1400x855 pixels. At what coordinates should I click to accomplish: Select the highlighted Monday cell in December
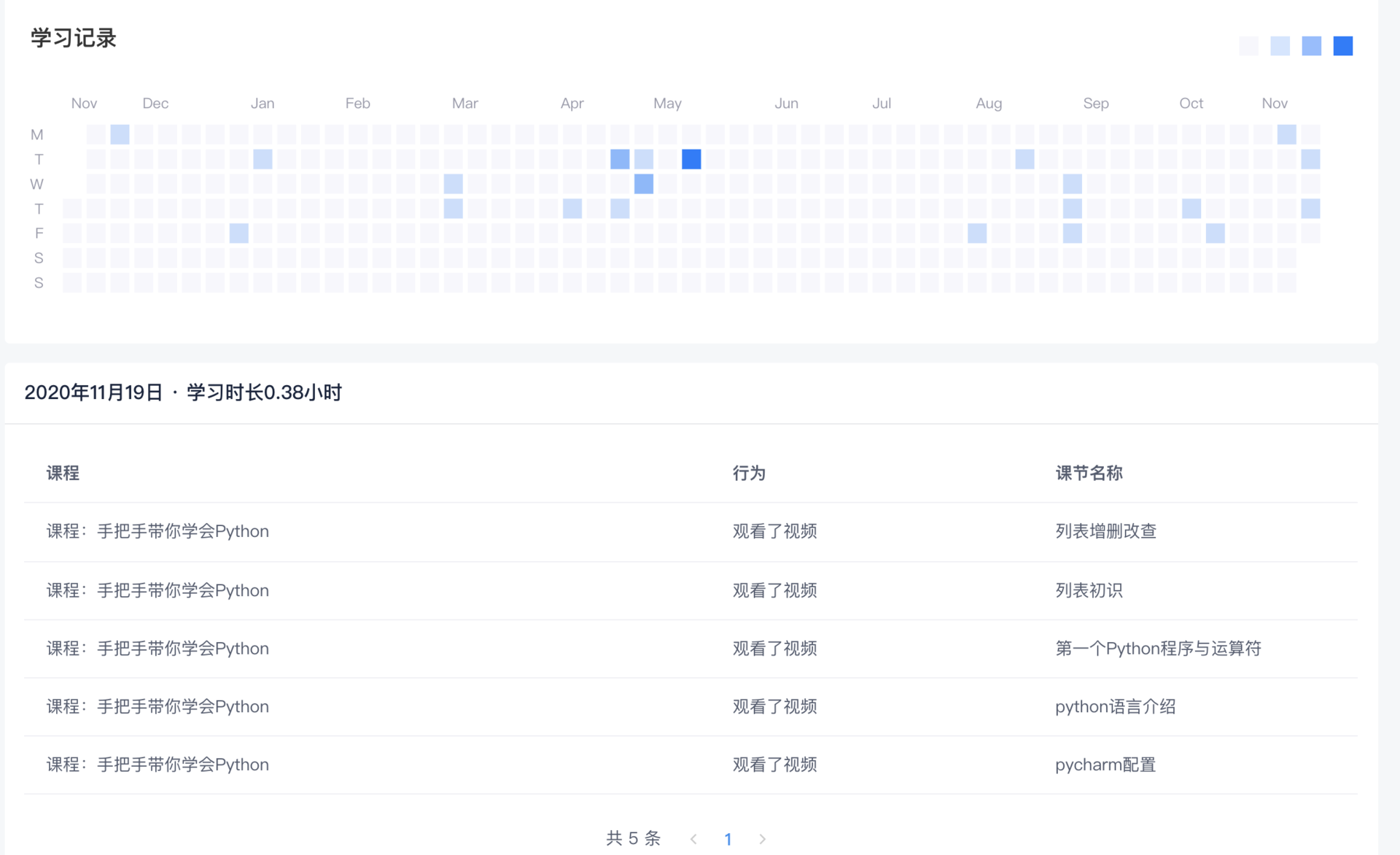[120, 134]
